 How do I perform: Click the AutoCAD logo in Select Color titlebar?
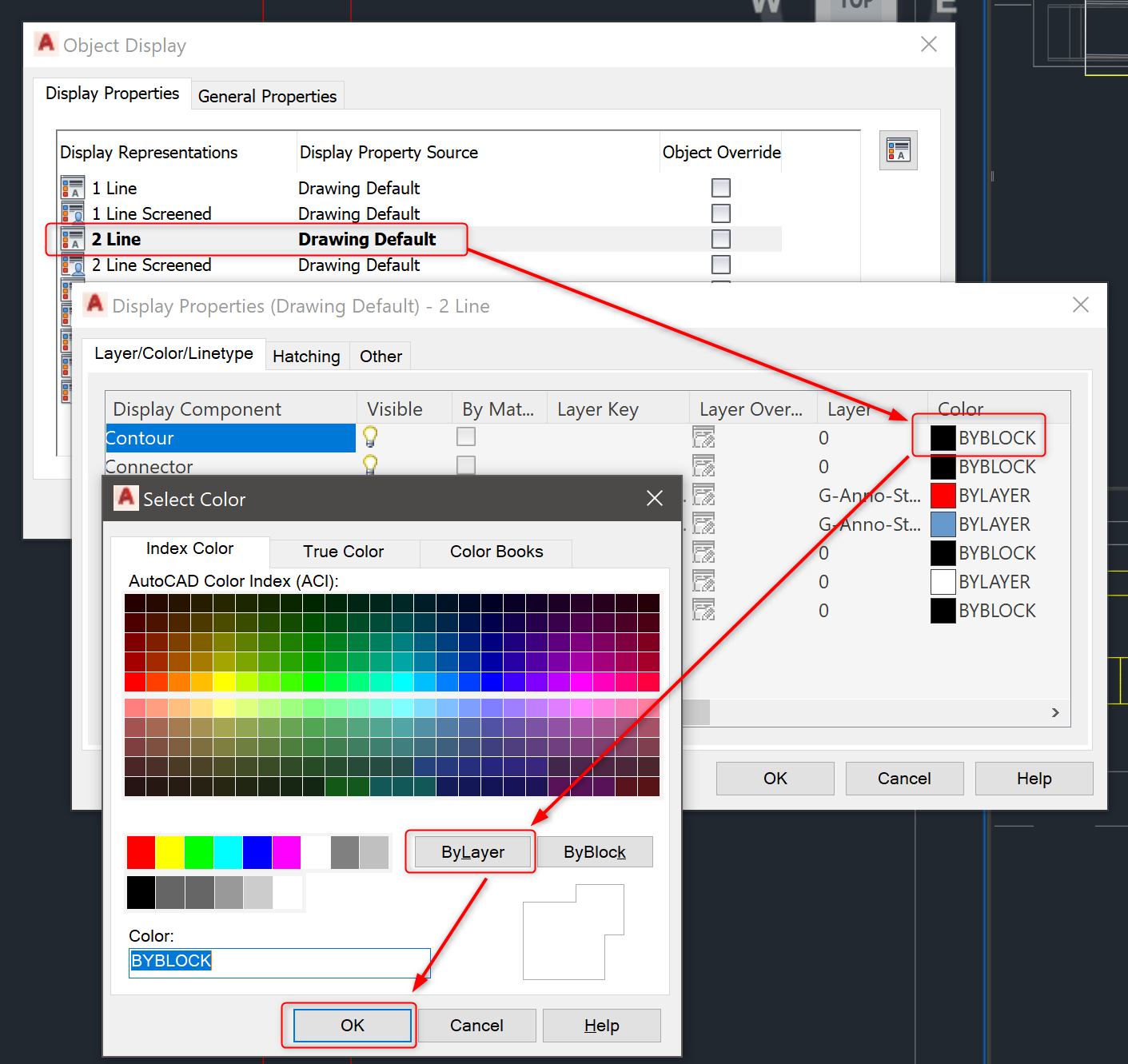[126, 498]
